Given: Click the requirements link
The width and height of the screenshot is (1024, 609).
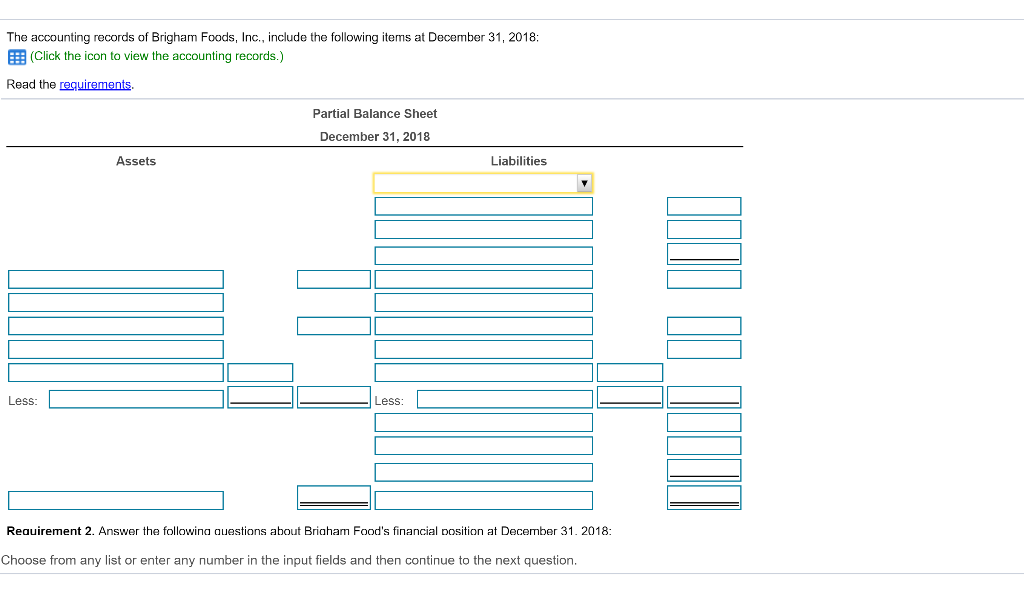Looking at the screenshot, I should (94, 84).
